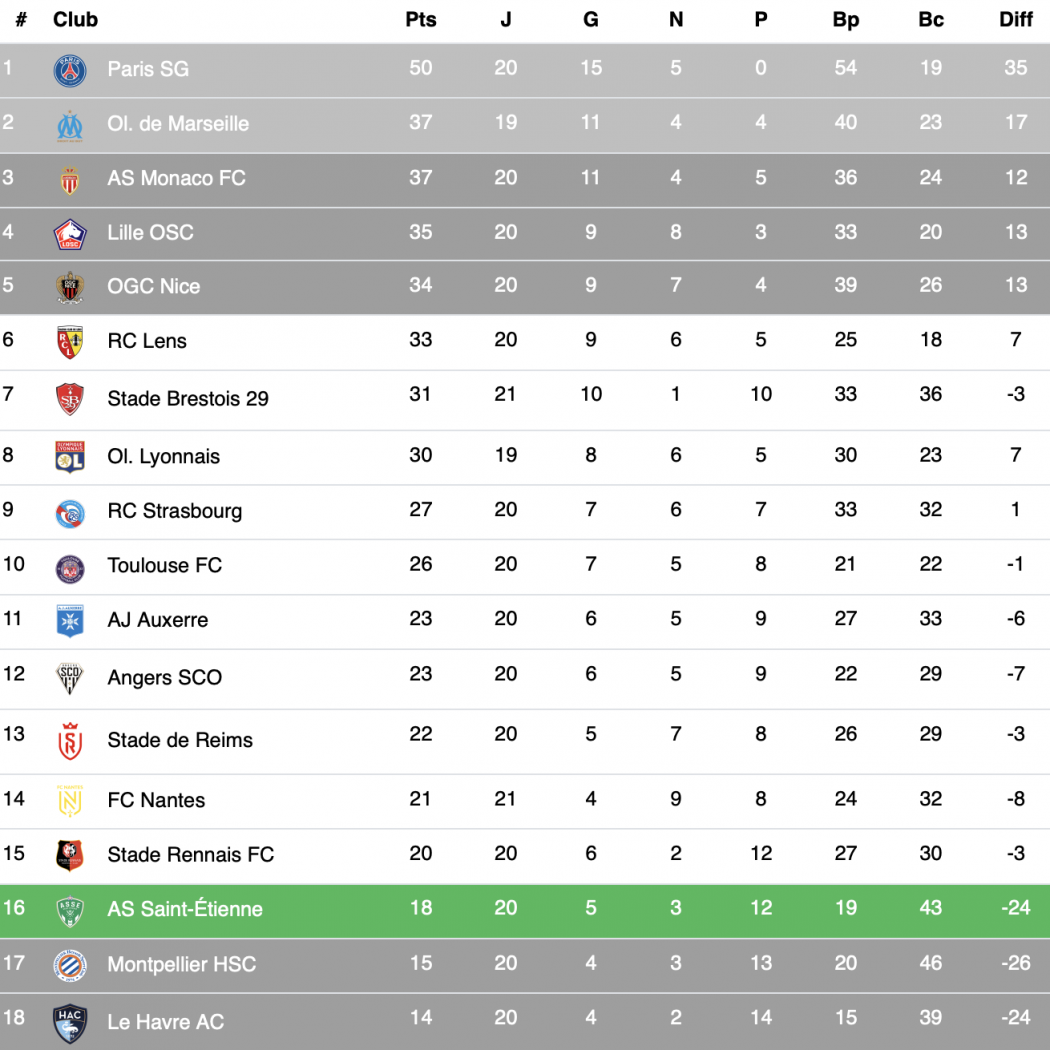This screenshot has width=1050, height=1050.
Task: Sort table by Pts column header
Action: click(421, 19)
